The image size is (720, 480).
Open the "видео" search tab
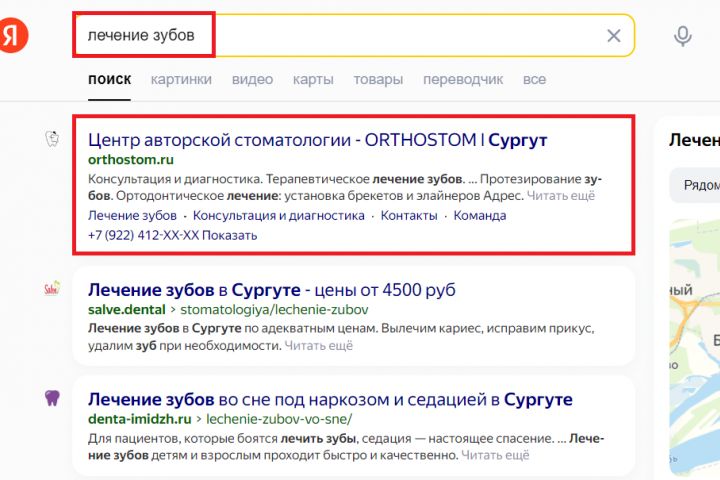[252, 79]
